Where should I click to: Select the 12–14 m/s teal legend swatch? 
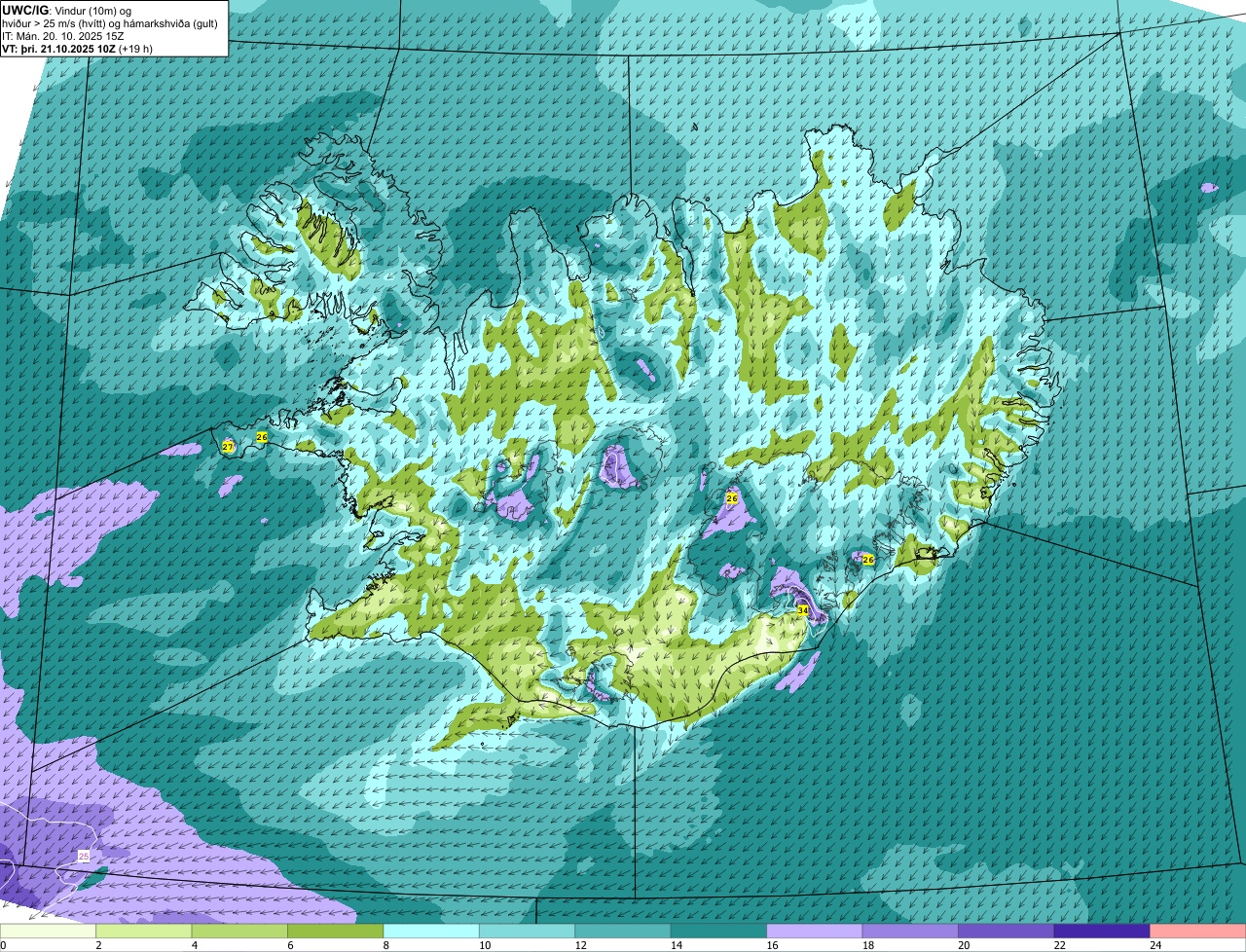coord(623,931)
